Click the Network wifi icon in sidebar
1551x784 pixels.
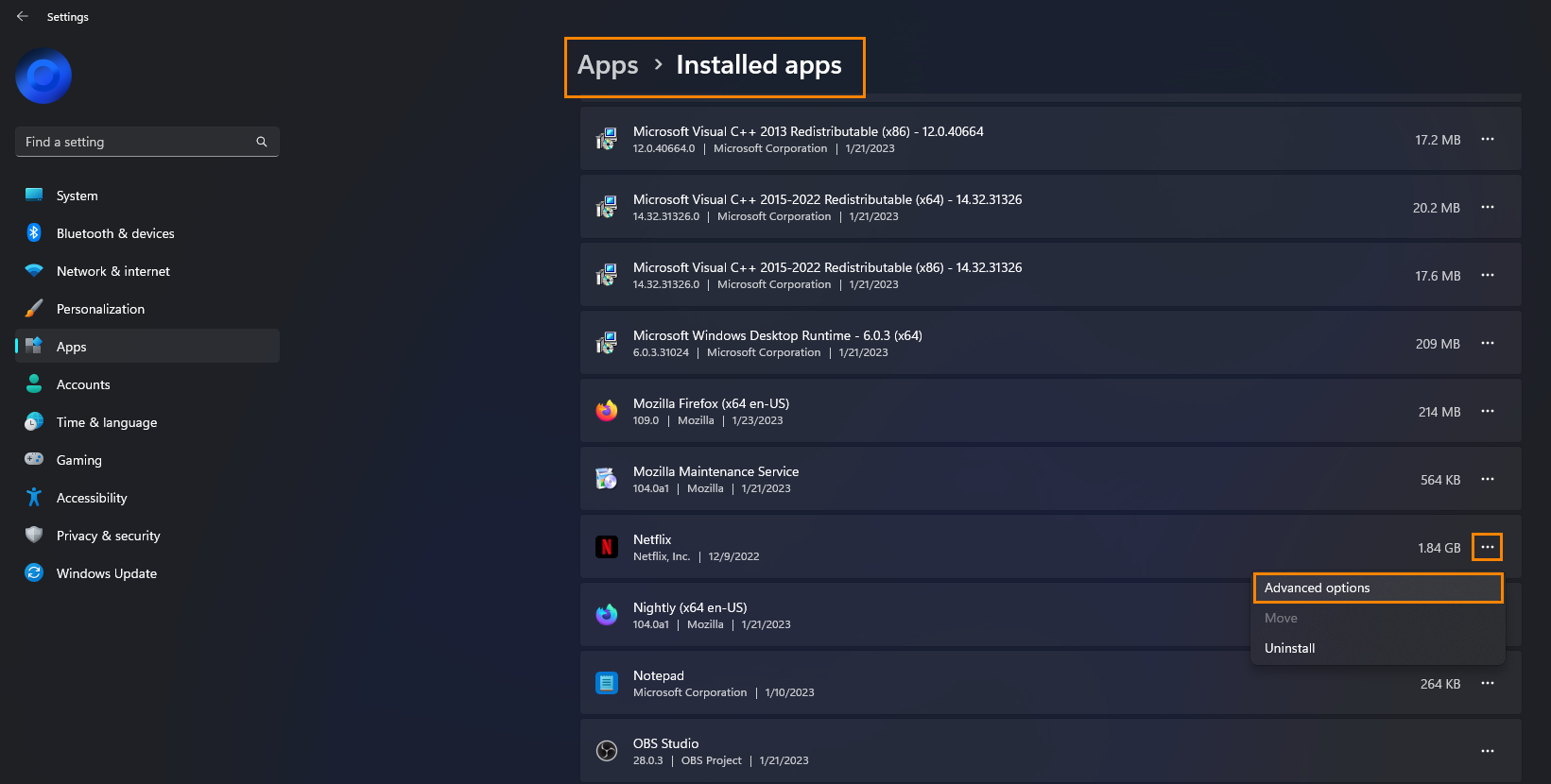pos(34,270)
